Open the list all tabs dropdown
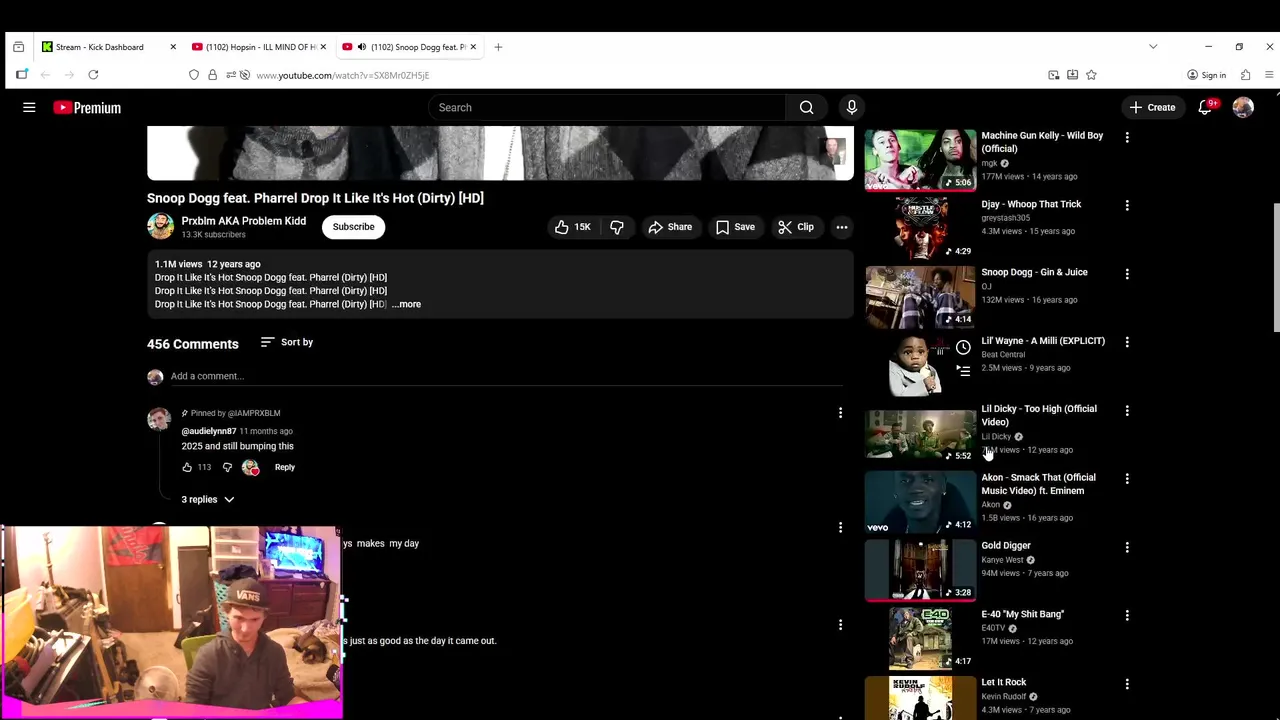The image size is (1280, 720). 1153,47
